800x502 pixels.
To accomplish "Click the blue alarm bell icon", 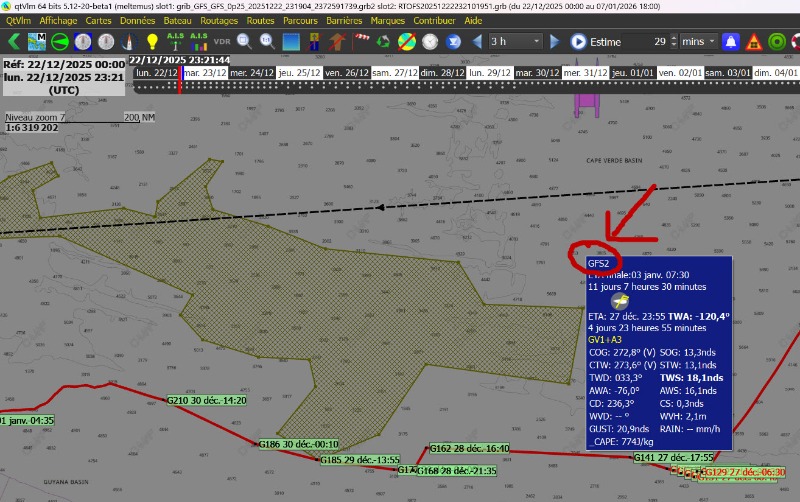I will [731, 42].
